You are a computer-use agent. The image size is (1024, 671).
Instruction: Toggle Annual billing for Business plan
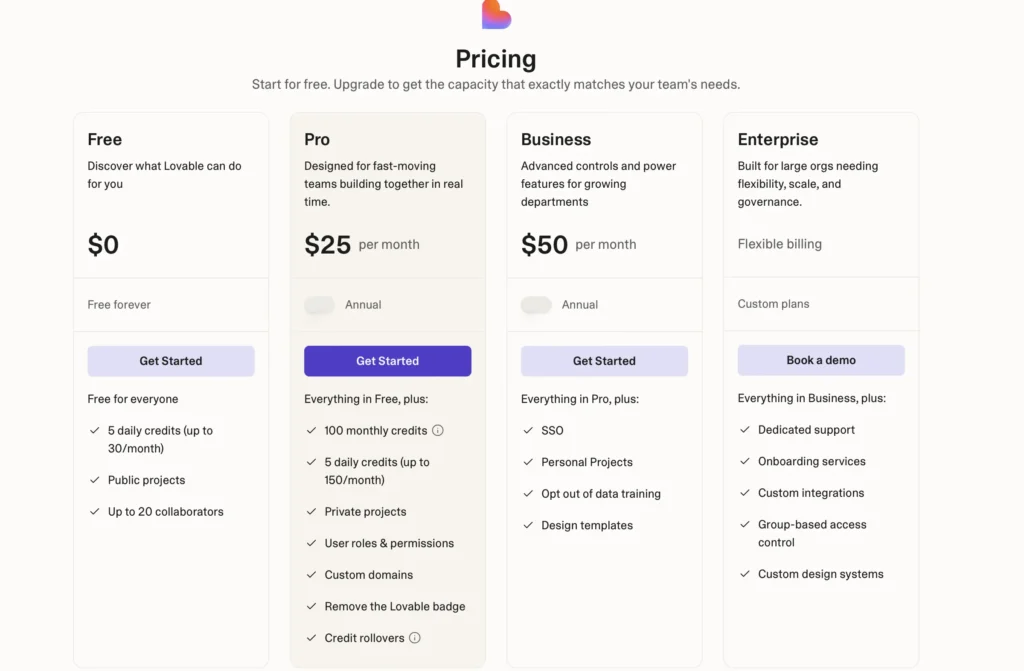coord(536,305)
